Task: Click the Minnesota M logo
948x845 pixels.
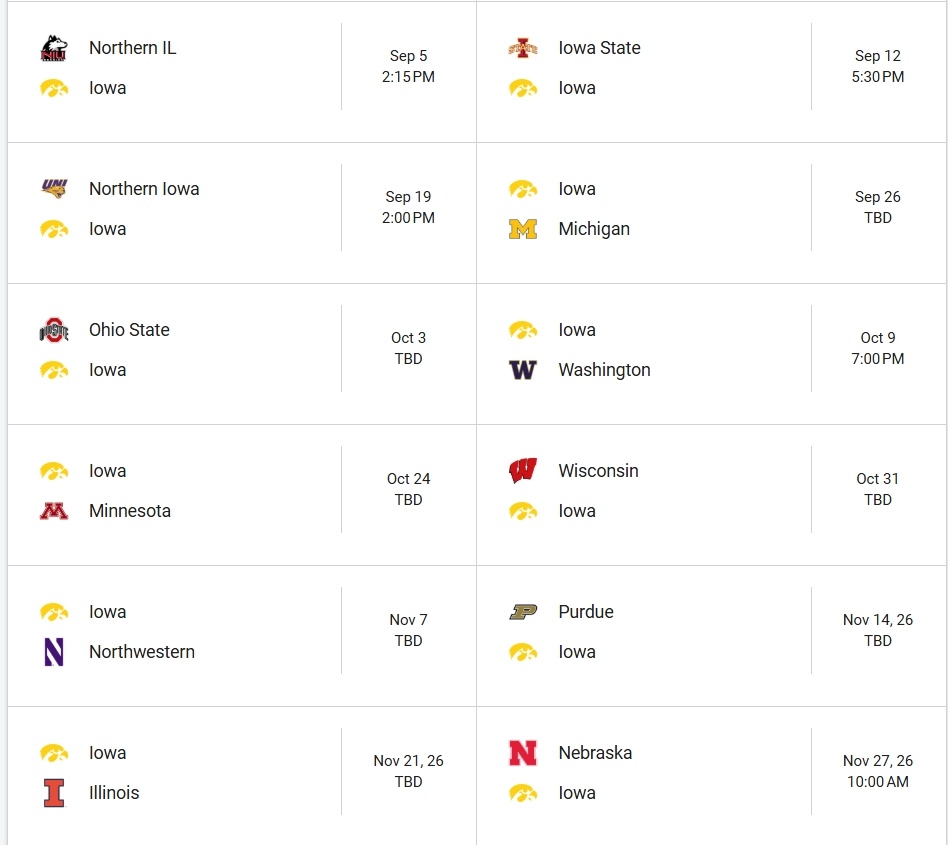Action: click(54, 511)
